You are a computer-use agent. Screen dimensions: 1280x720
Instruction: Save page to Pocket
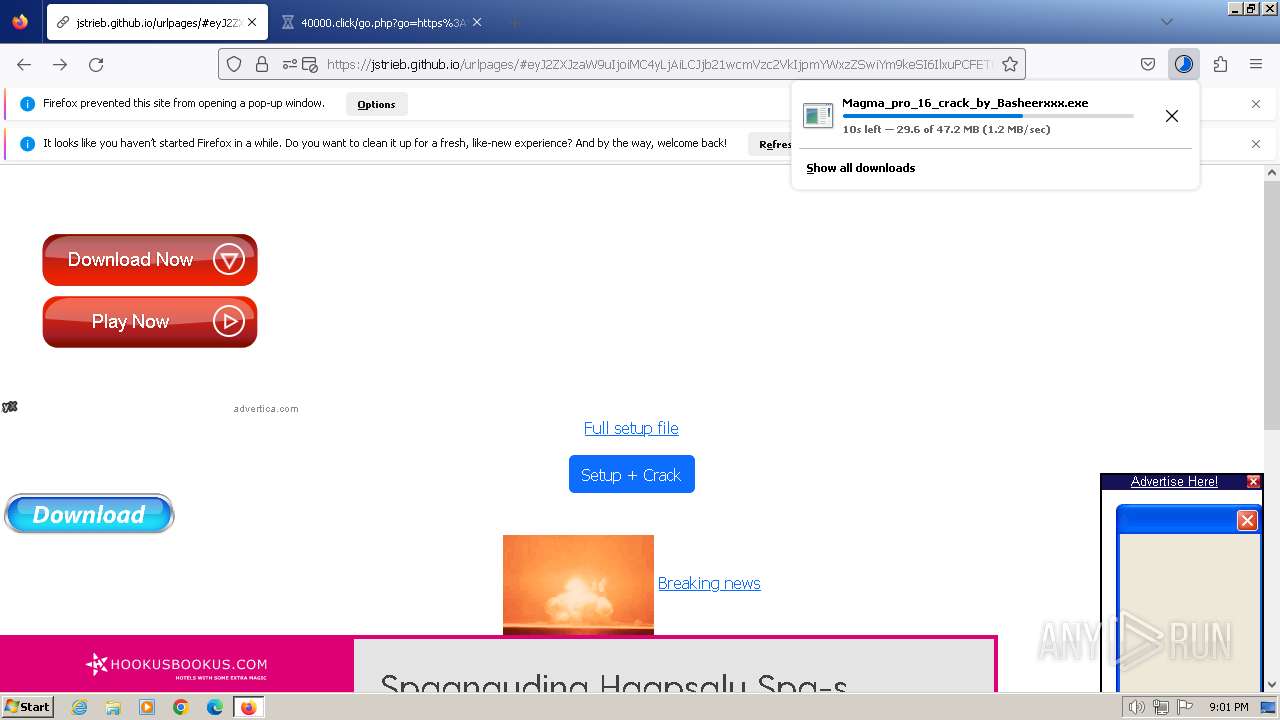(x=1148, y=64)
